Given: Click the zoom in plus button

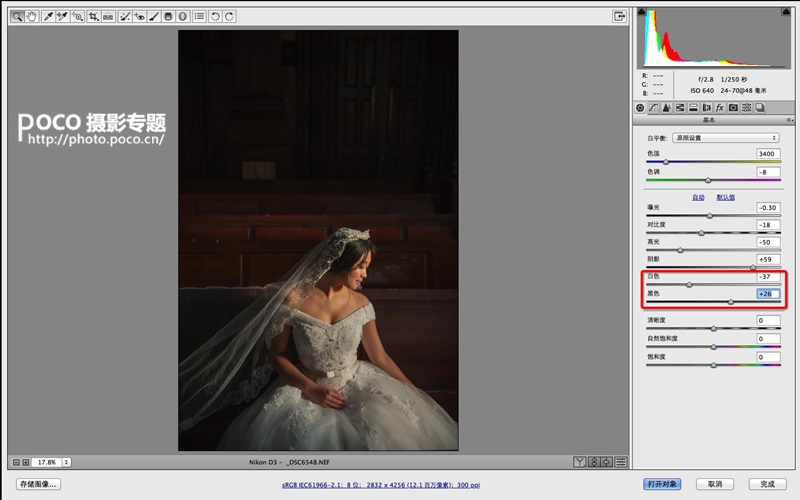Looking at the screenshot, I should click(26, 462).
